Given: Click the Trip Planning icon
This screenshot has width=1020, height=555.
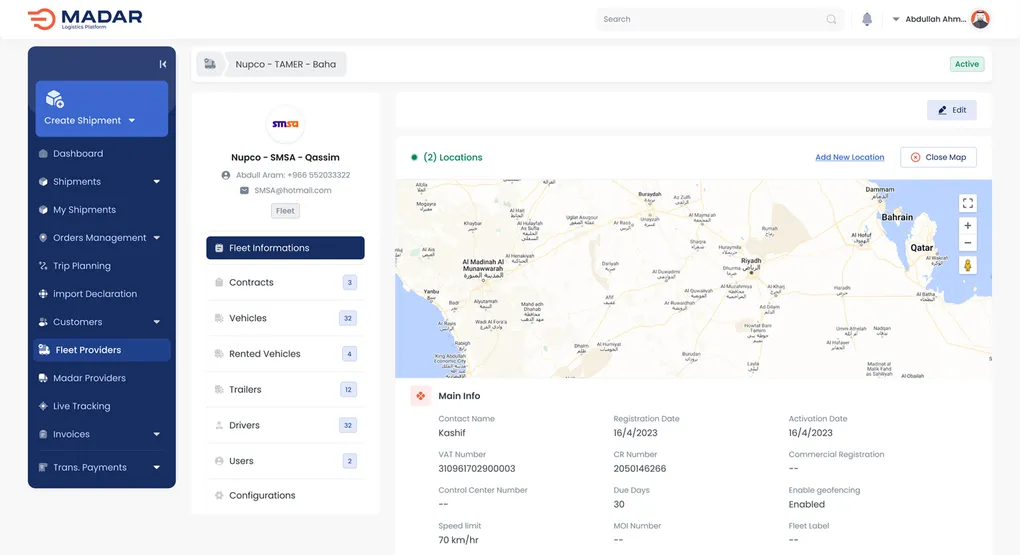Looking at the screenshot, I should tap(43, 265).
